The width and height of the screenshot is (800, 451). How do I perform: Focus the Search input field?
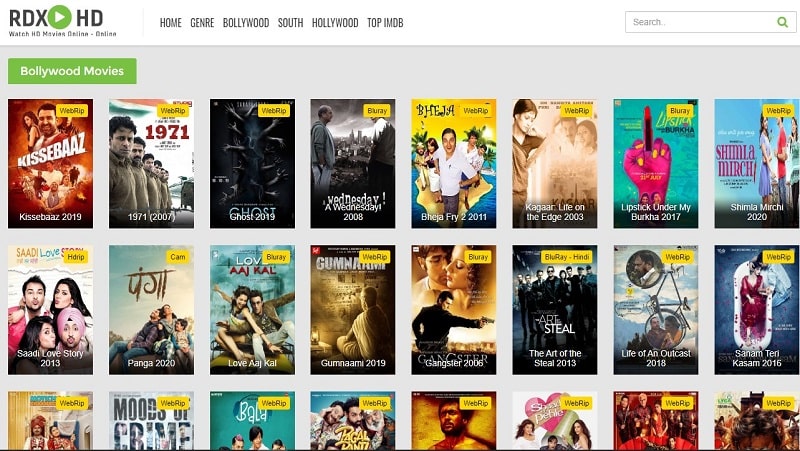pyautogui.click(x=710, y=22)
